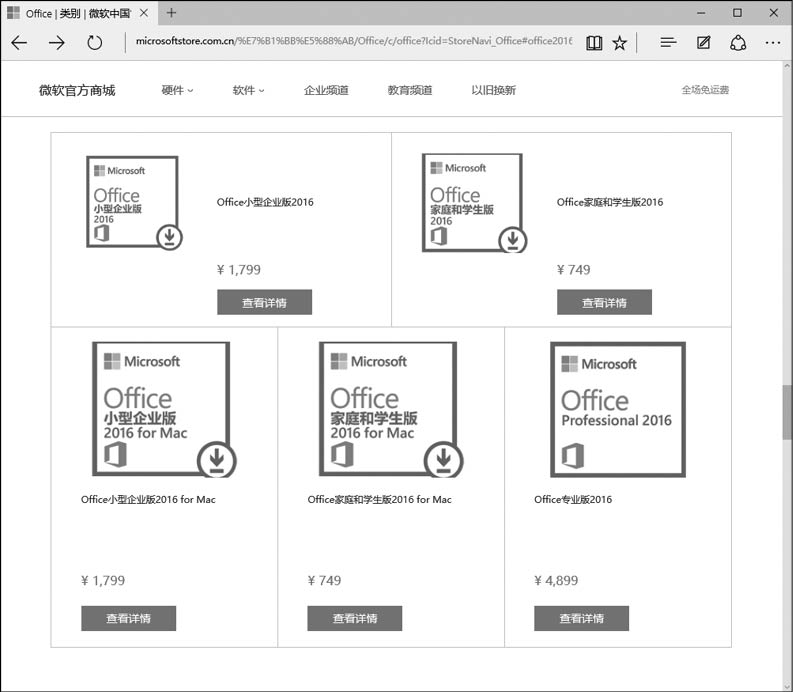This screenshot has height=692, width=793.
Task: Click the scrollbar up arrow
Action: [787, 66]
